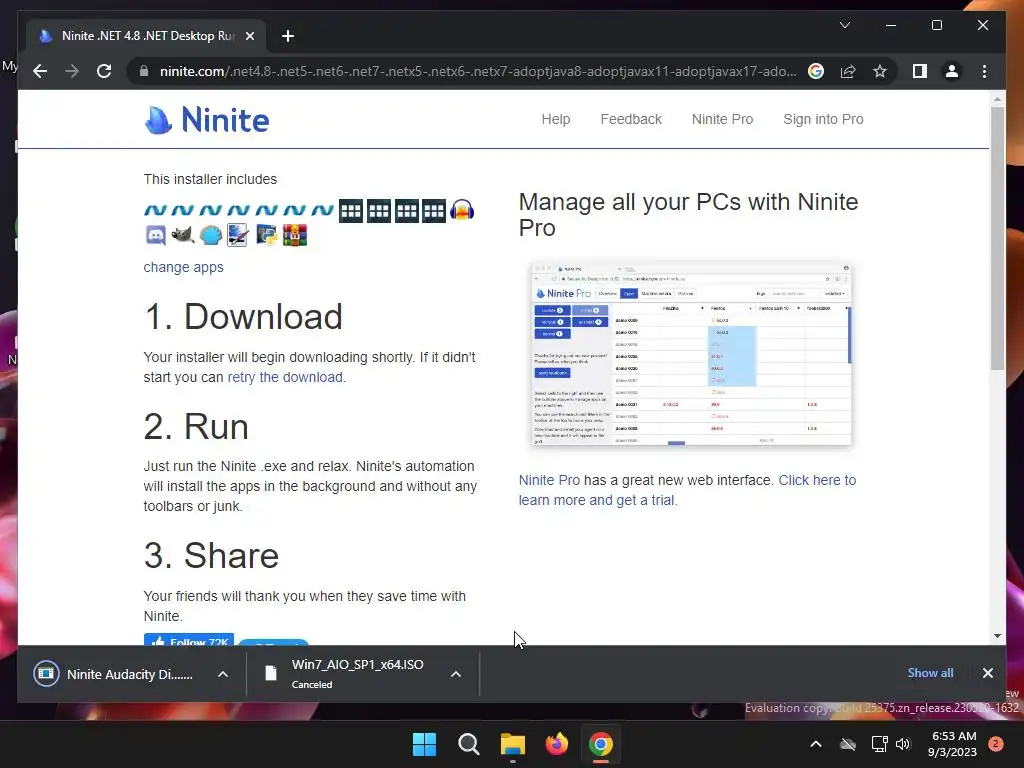Screen dimensions: 1024x768
Task: Click the WinRAR books icon
Action: [295, 235]
